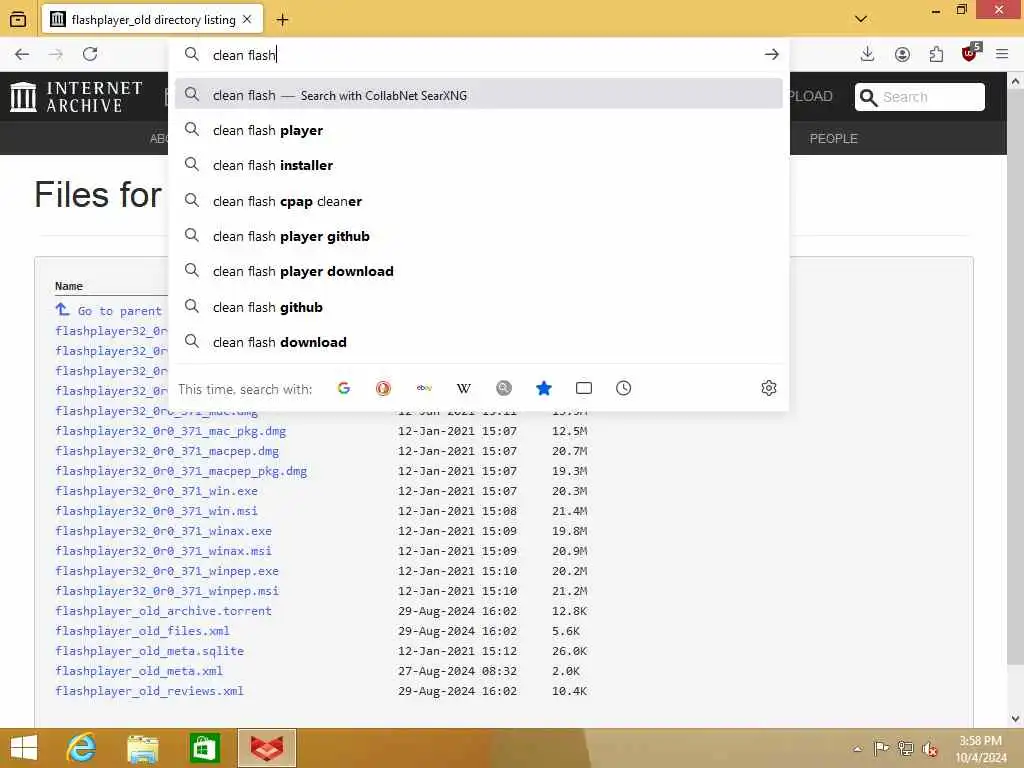Search open tabs with the tab icon
1024x768 pixels.
coord(584,389)
